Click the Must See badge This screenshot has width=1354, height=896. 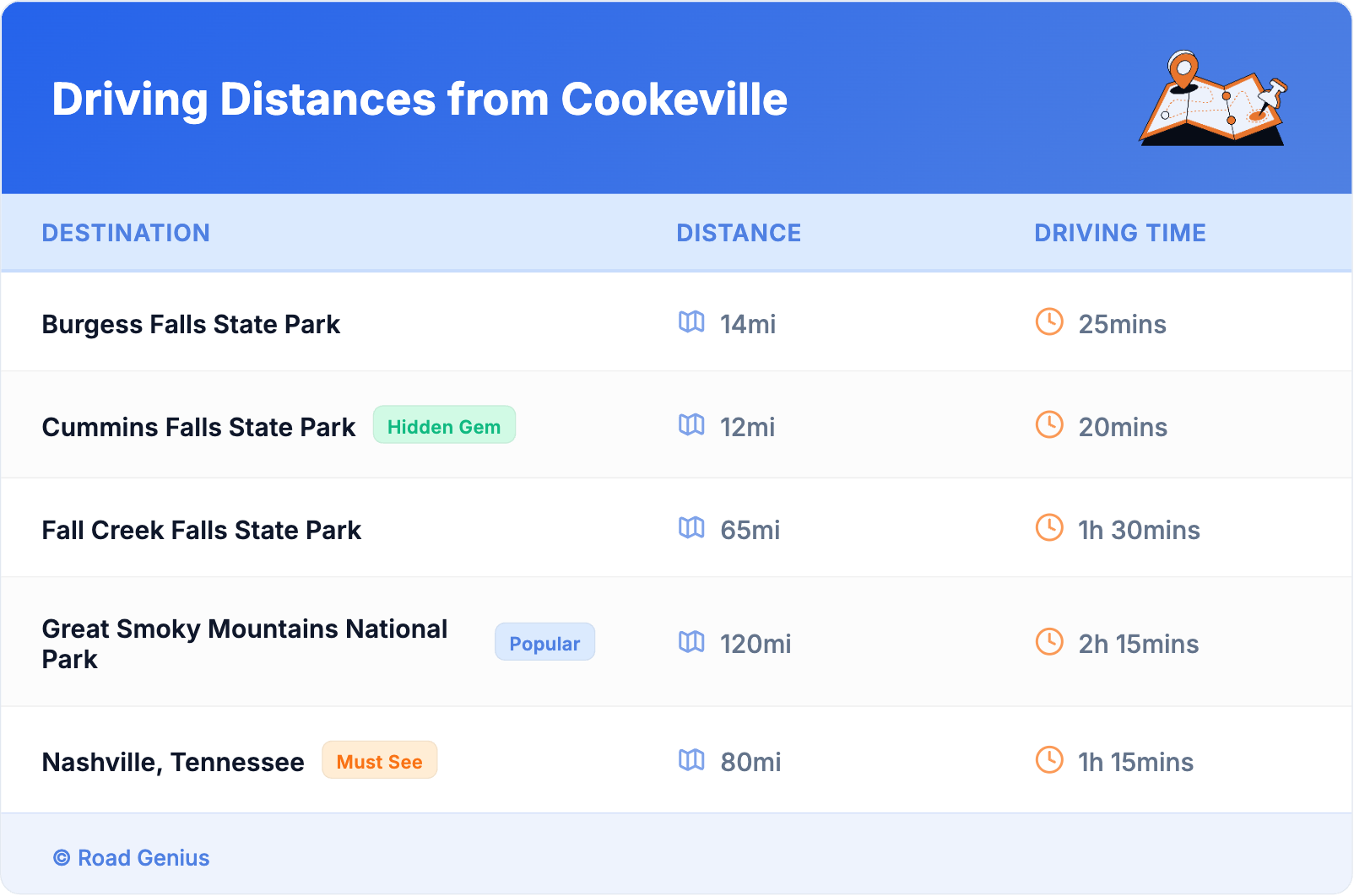pos(379,761)
